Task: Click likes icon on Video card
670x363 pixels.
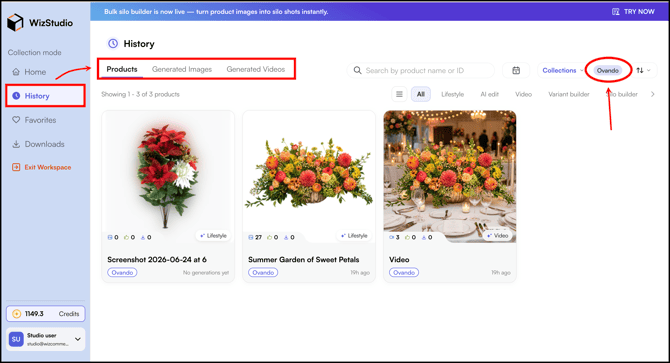Action: (x=407, y=237)
